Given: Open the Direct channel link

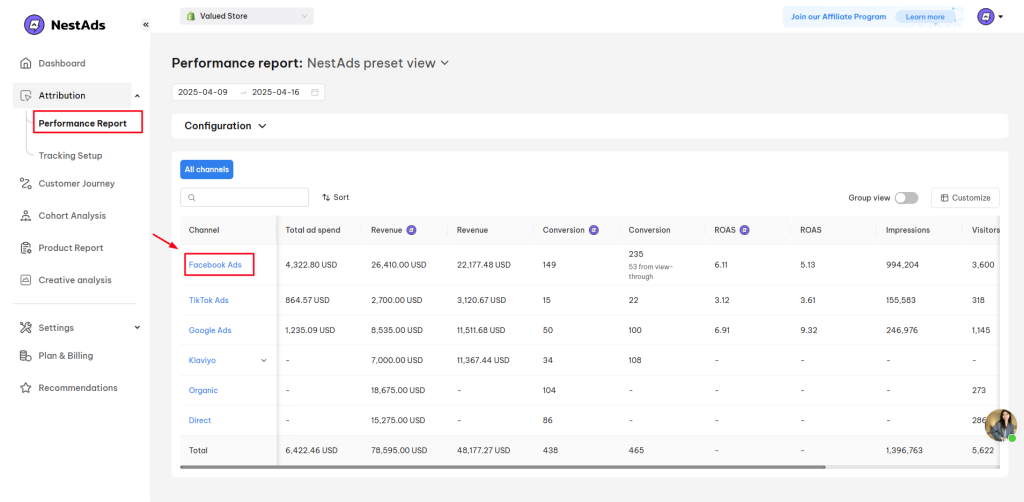Looking at the screenshot, I should (200, 420).
